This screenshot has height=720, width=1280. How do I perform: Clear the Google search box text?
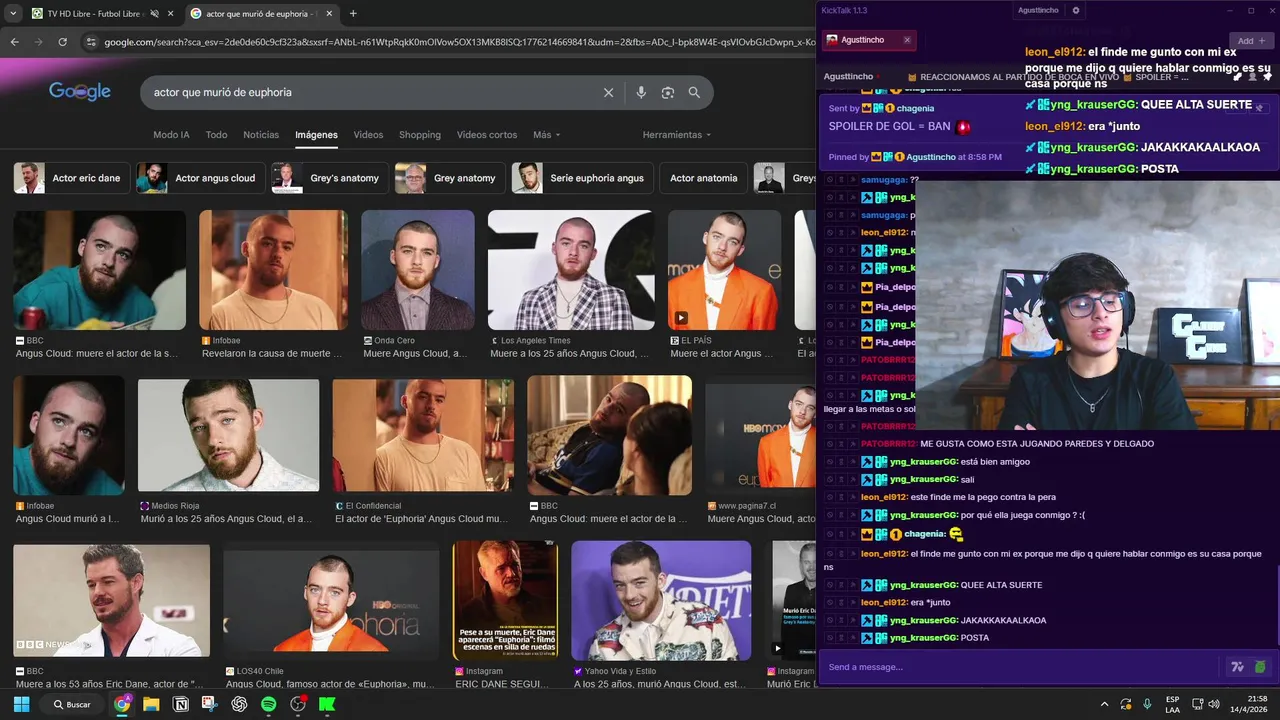pyautogui.click(x=608, y=92)
